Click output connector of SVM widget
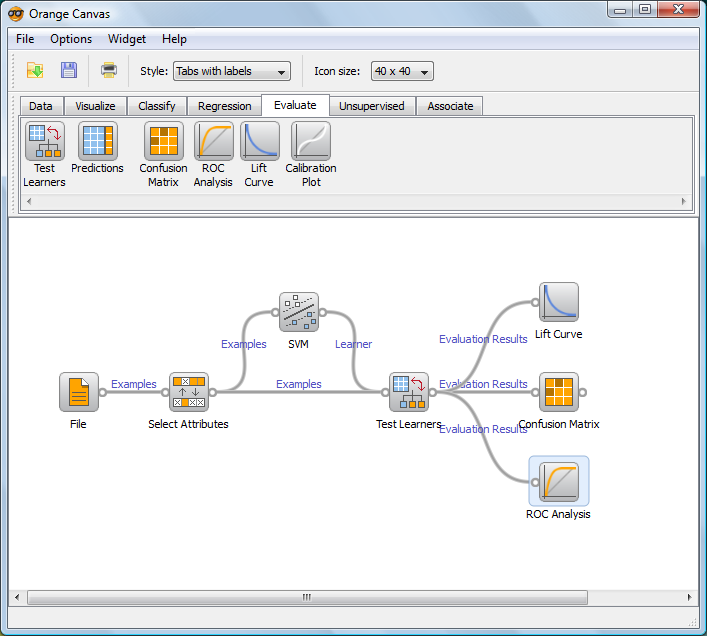 323,312
